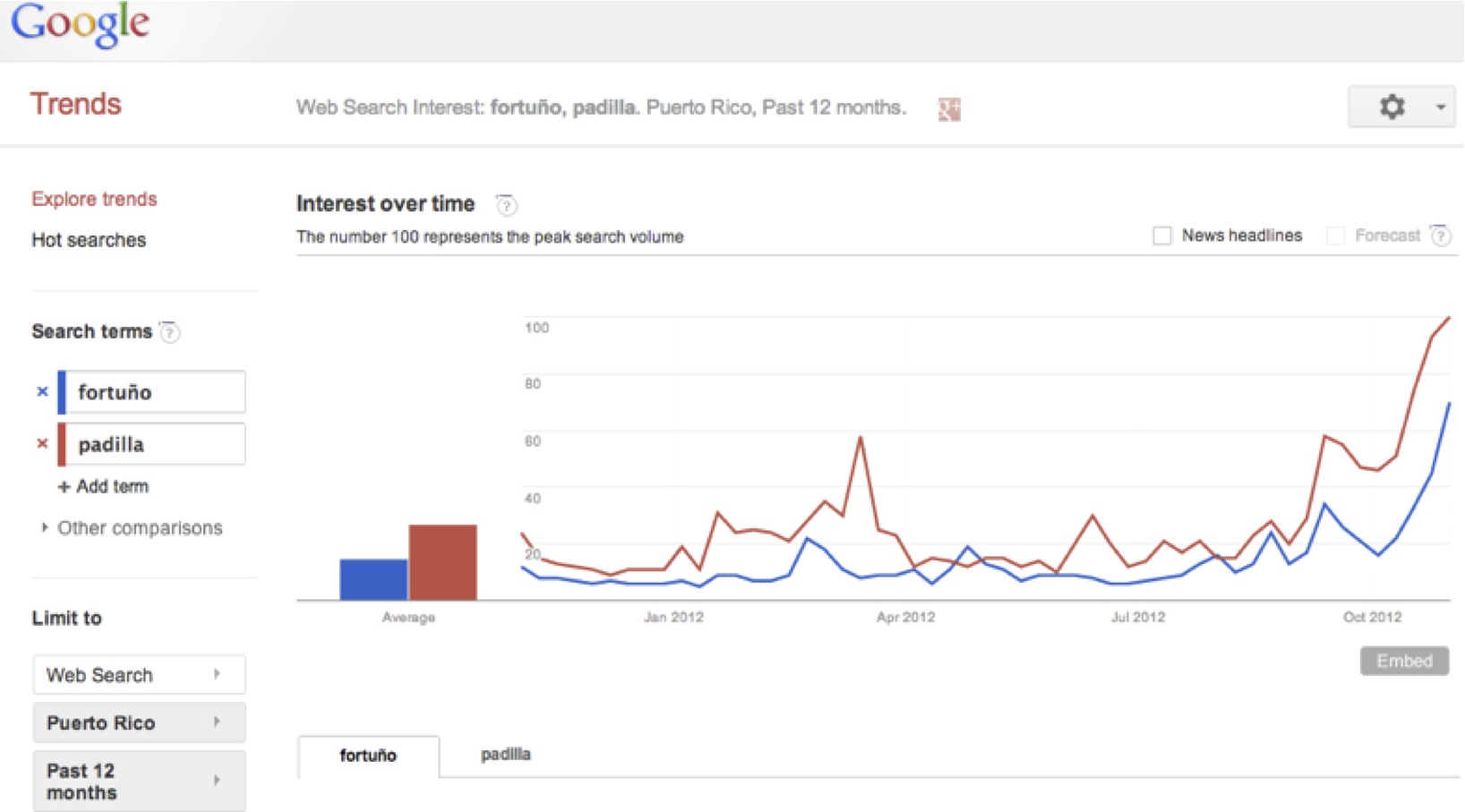Click the fortuño search term field
Viewport: 1465px width, 812px height.
click(x=152, y=392)
